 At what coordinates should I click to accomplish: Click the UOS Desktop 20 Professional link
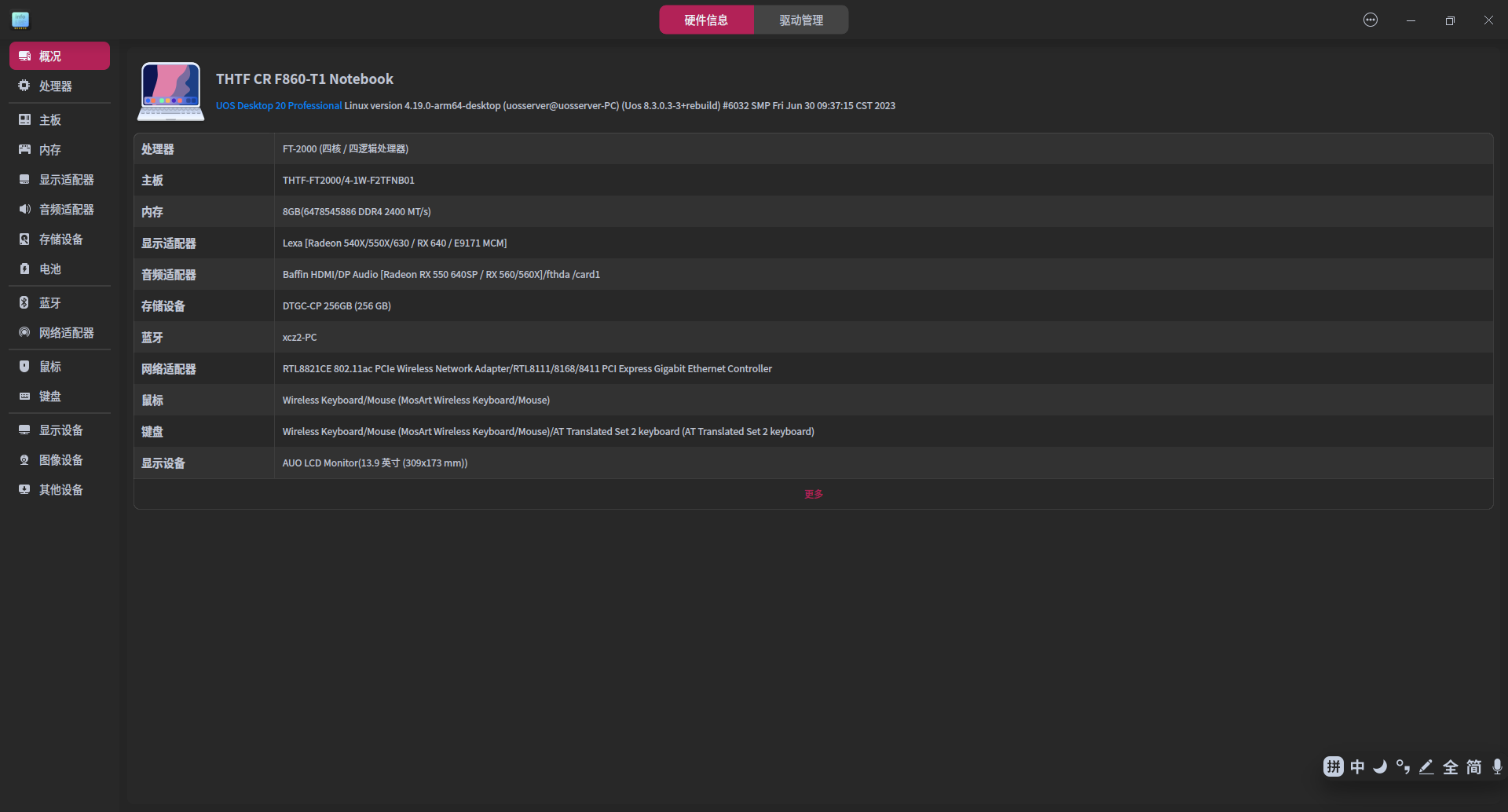279,105
